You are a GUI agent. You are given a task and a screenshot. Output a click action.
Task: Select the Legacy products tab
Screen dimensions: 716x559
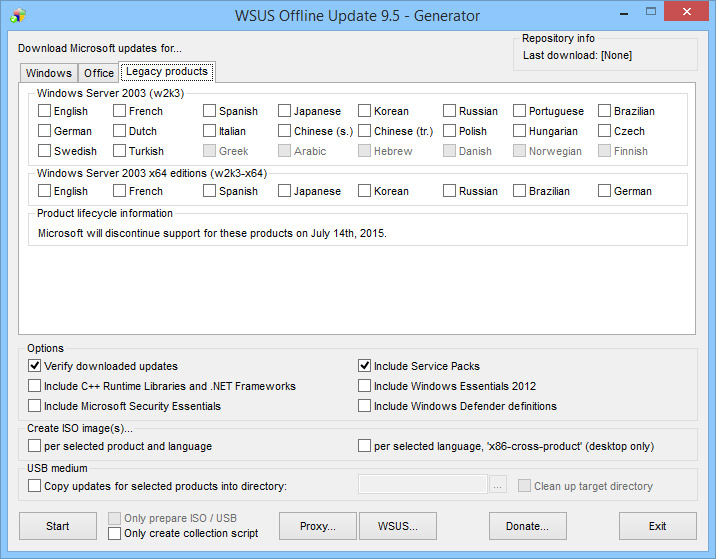(x=167, y=72)
